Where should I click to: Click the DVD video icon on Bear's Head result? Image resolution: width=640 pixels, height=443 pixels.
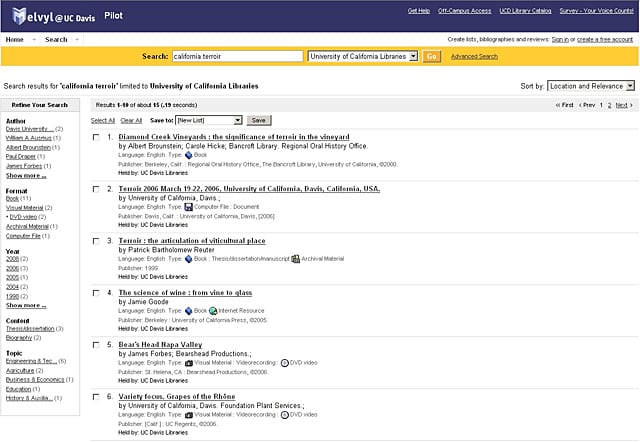point(284,362)
